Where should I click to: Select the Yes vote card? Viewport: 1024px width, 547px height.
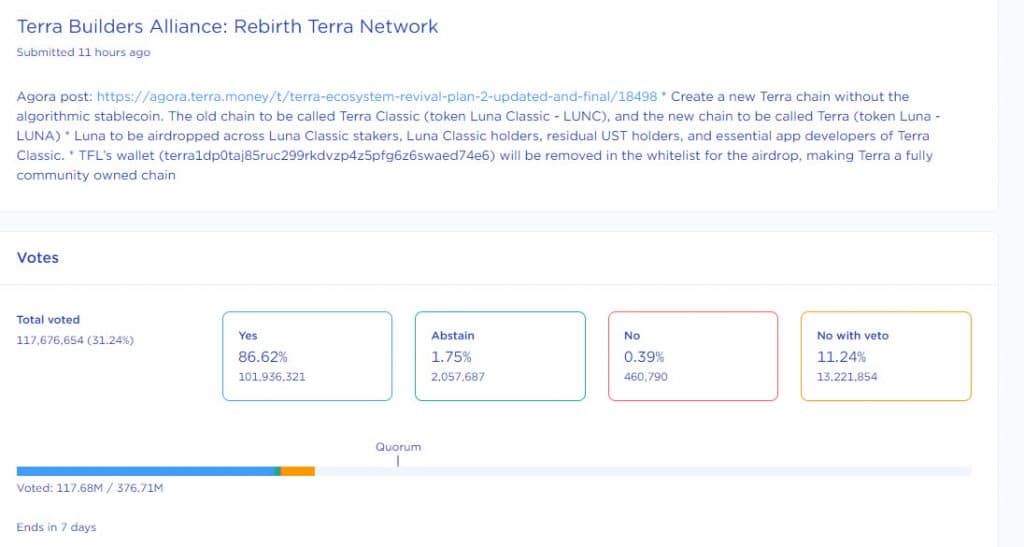307,356
